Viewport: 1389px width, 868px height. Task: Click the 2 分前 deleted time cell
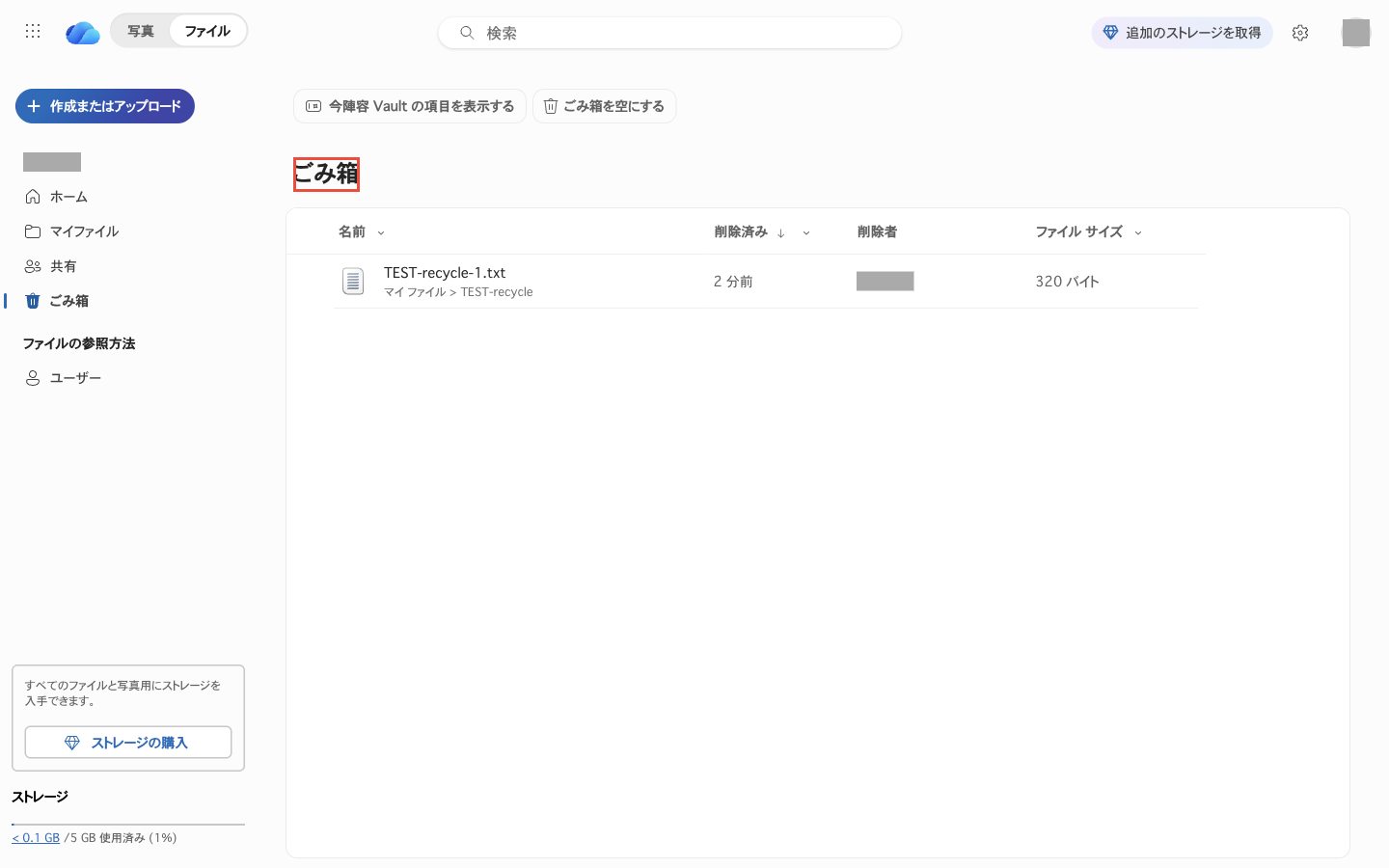pos(733,282)
